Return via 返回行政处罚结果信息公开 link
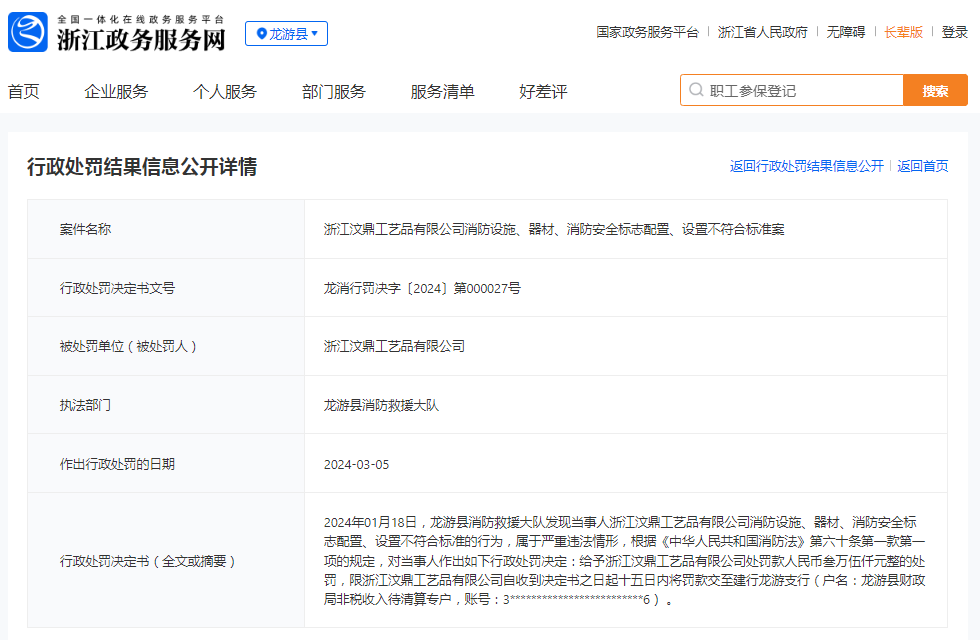 (807, 166)
